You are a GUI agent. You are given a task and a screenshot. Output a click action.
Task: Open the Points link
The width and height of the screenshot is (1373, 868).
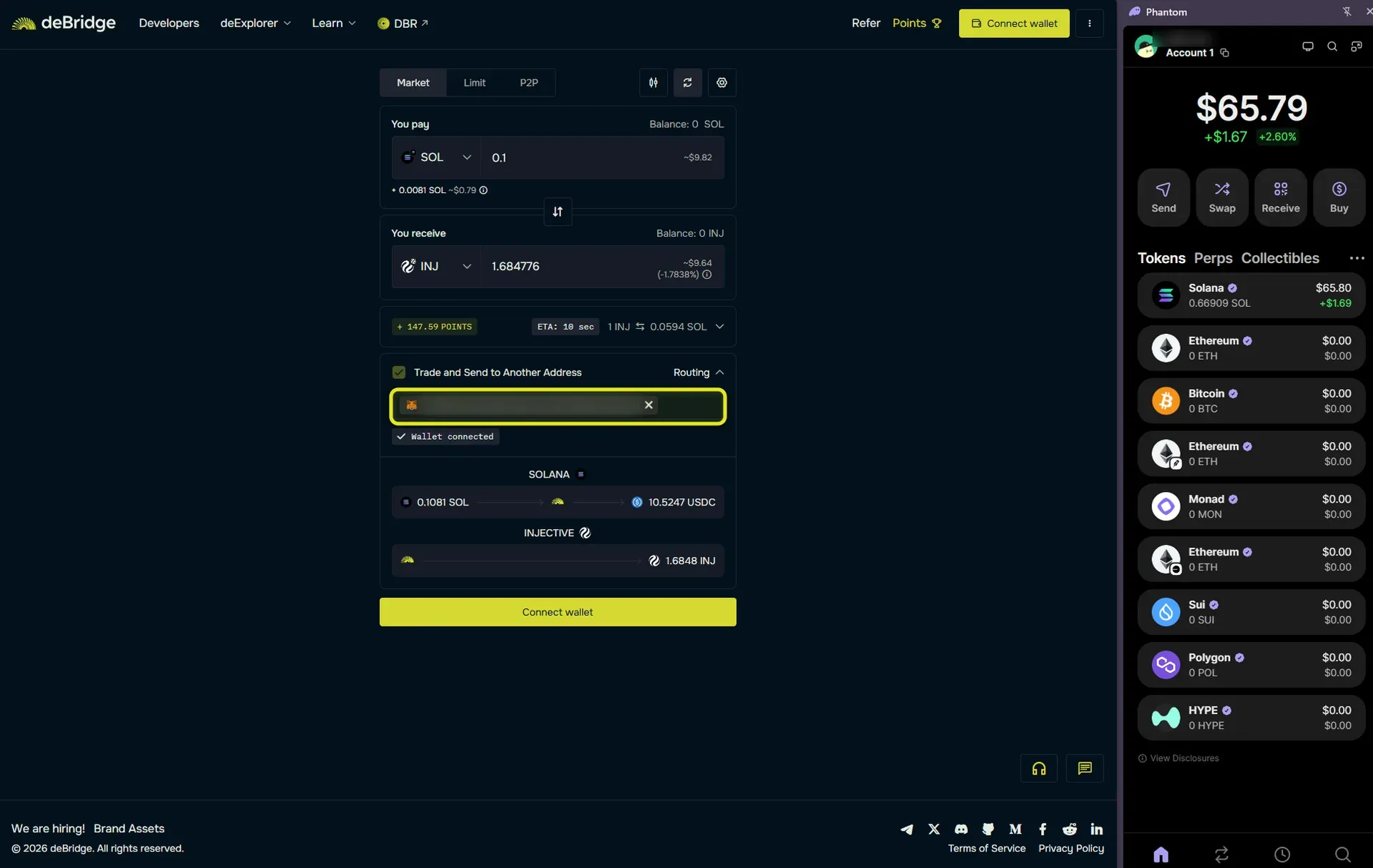917,24
